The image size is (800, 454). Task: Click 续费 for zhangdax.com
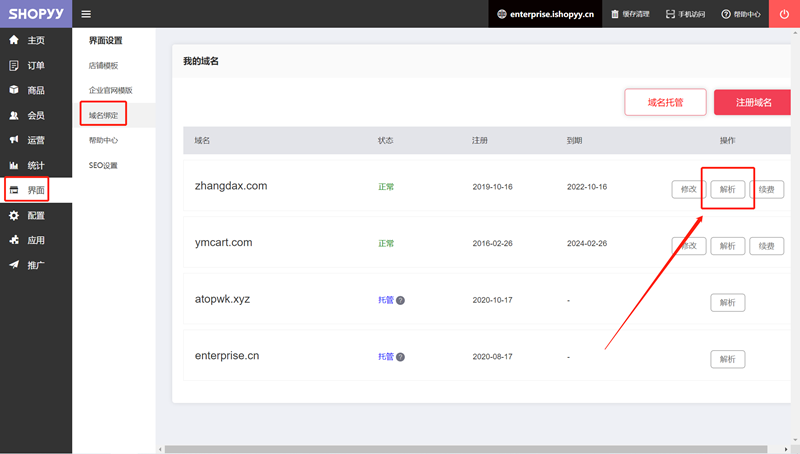pos(766,189)
